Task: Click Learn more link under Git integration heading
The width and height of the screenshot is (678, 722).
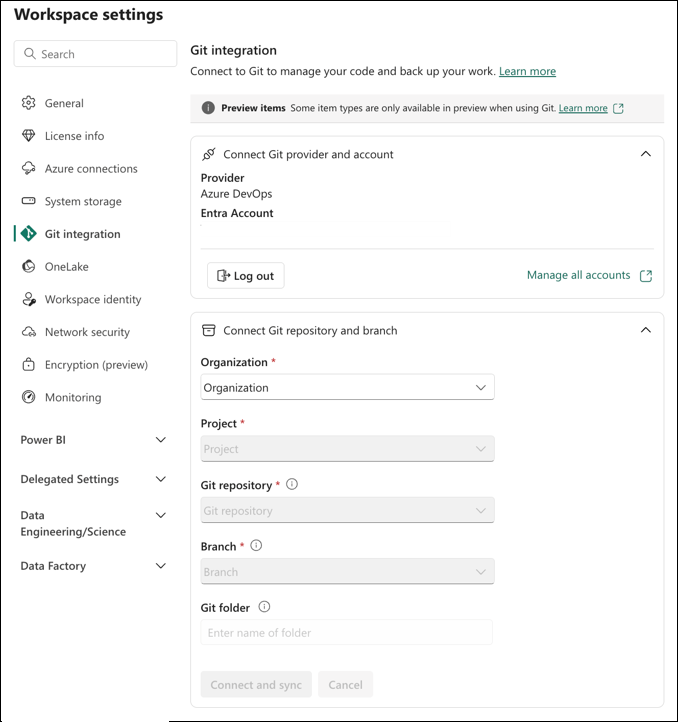Action: pyautogui.click(x=527, y=71)
